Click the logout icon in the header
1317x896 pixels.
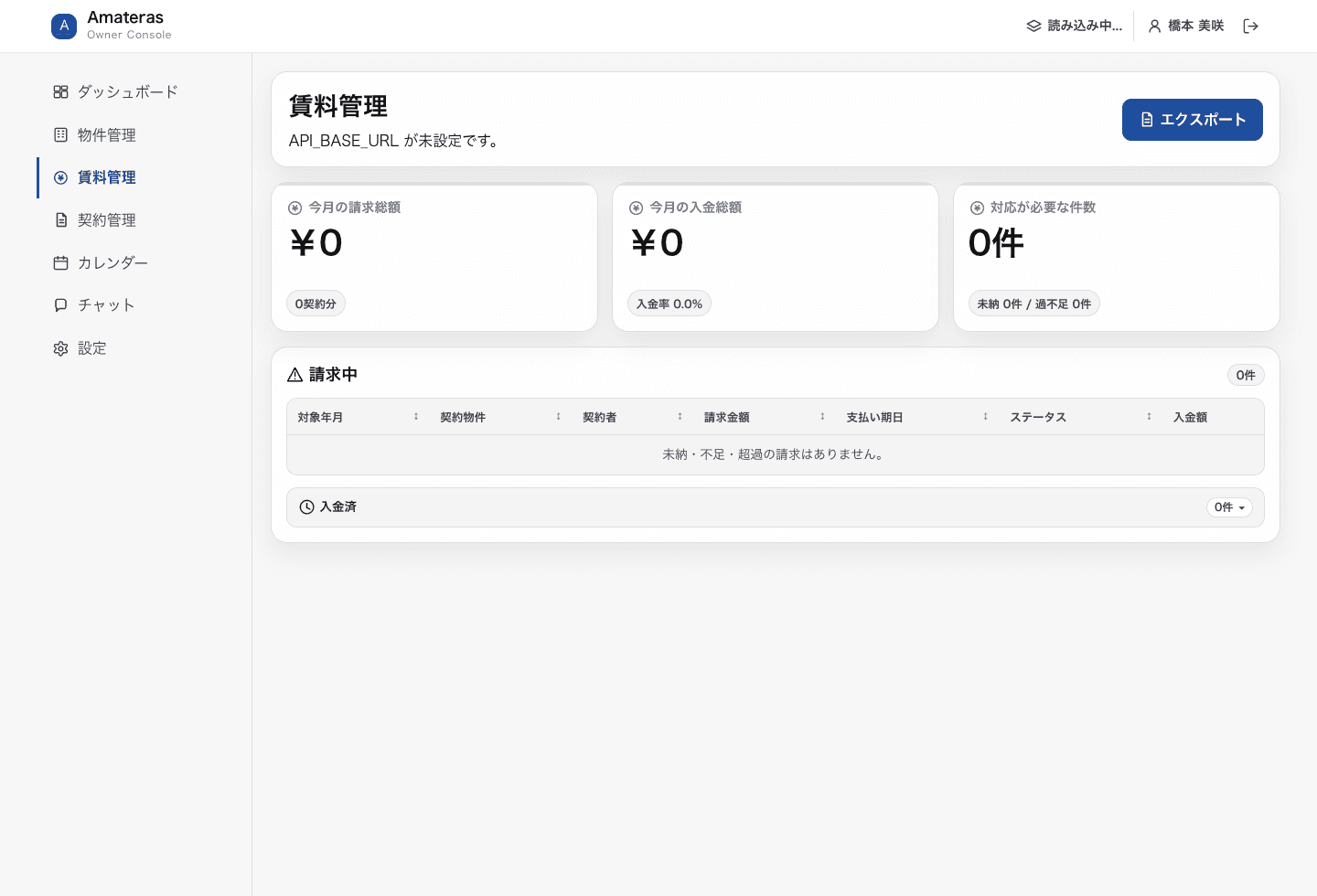pos(1251,26)
